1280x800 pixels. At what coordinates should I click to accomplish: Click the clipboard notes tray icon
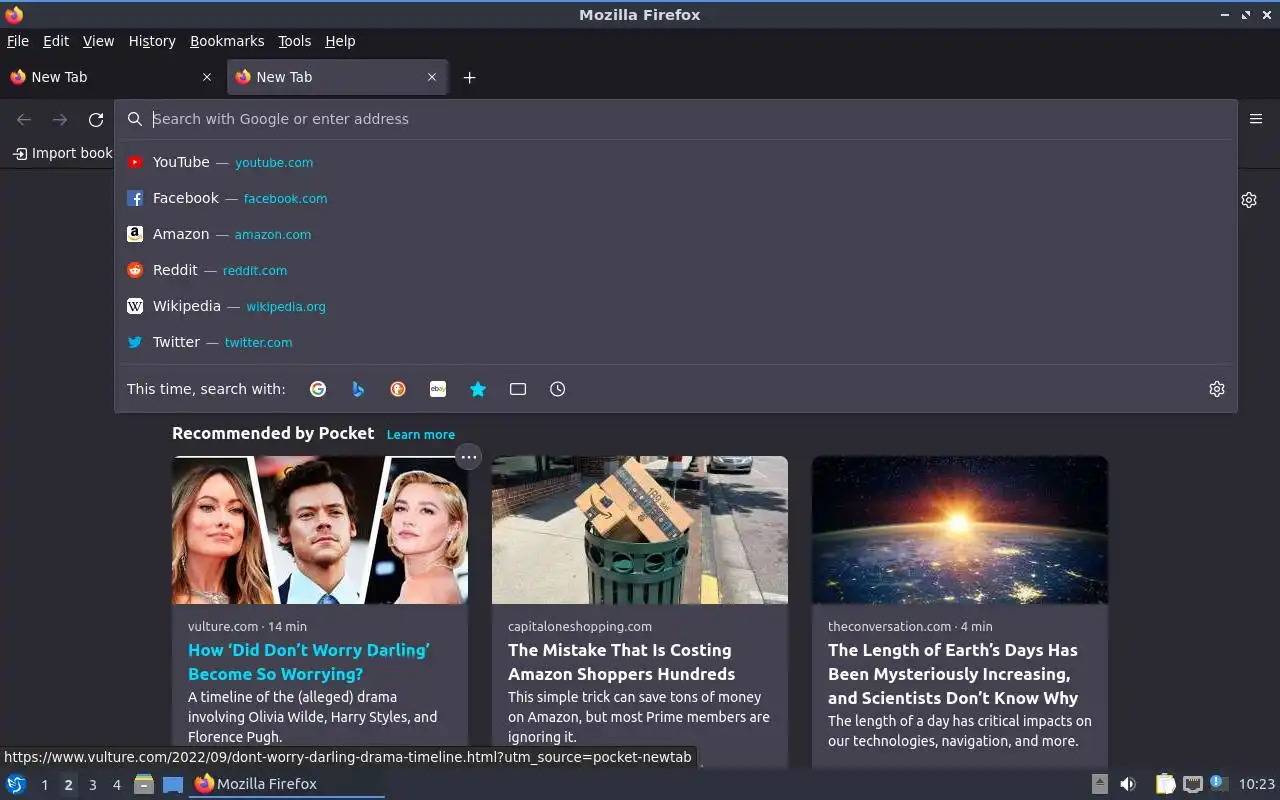pyautogui.click(x=1165, y=784)
